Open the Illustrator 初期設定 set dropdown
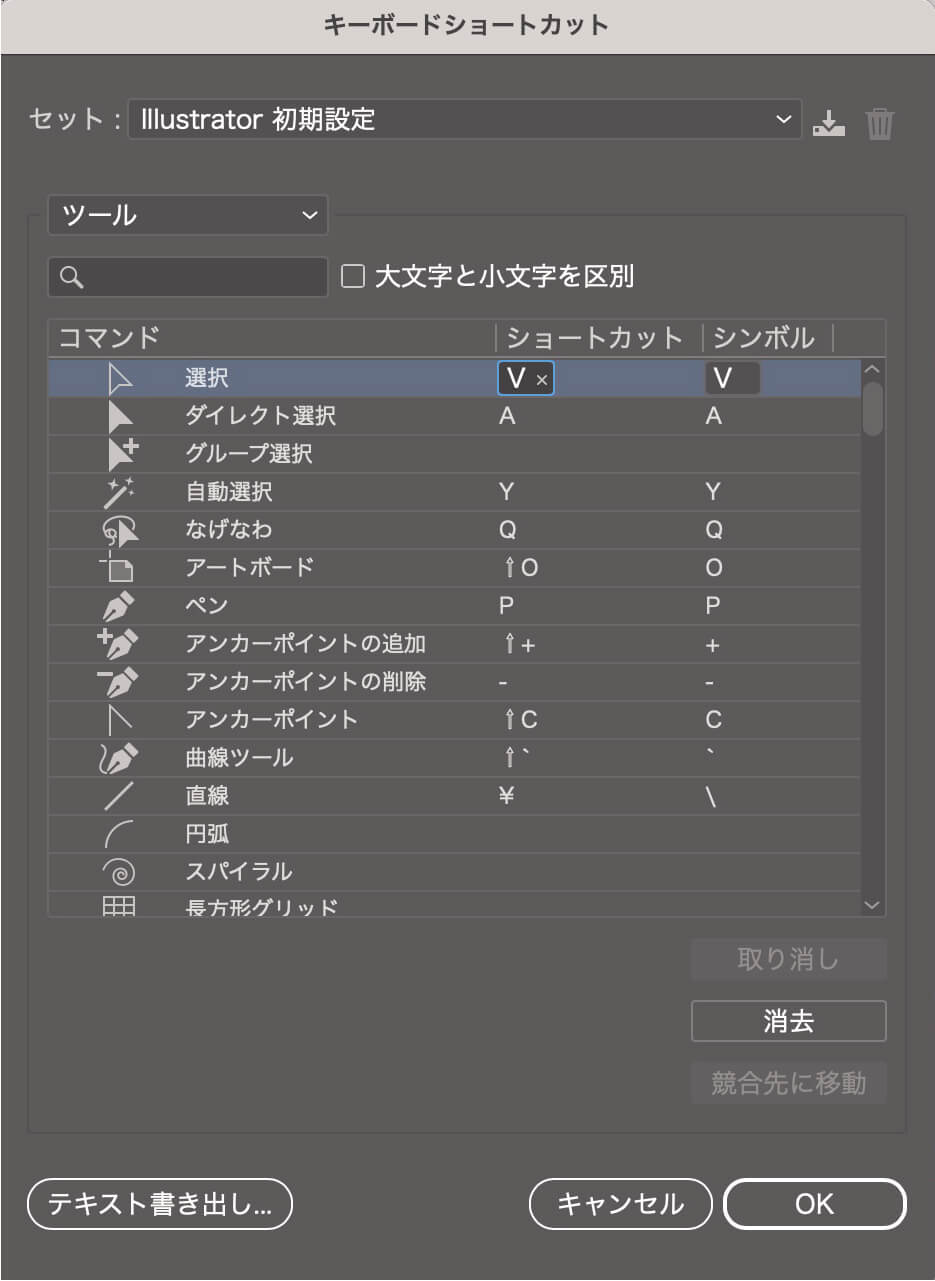This screenshot has height=1281, width=935. coord(463,118)
